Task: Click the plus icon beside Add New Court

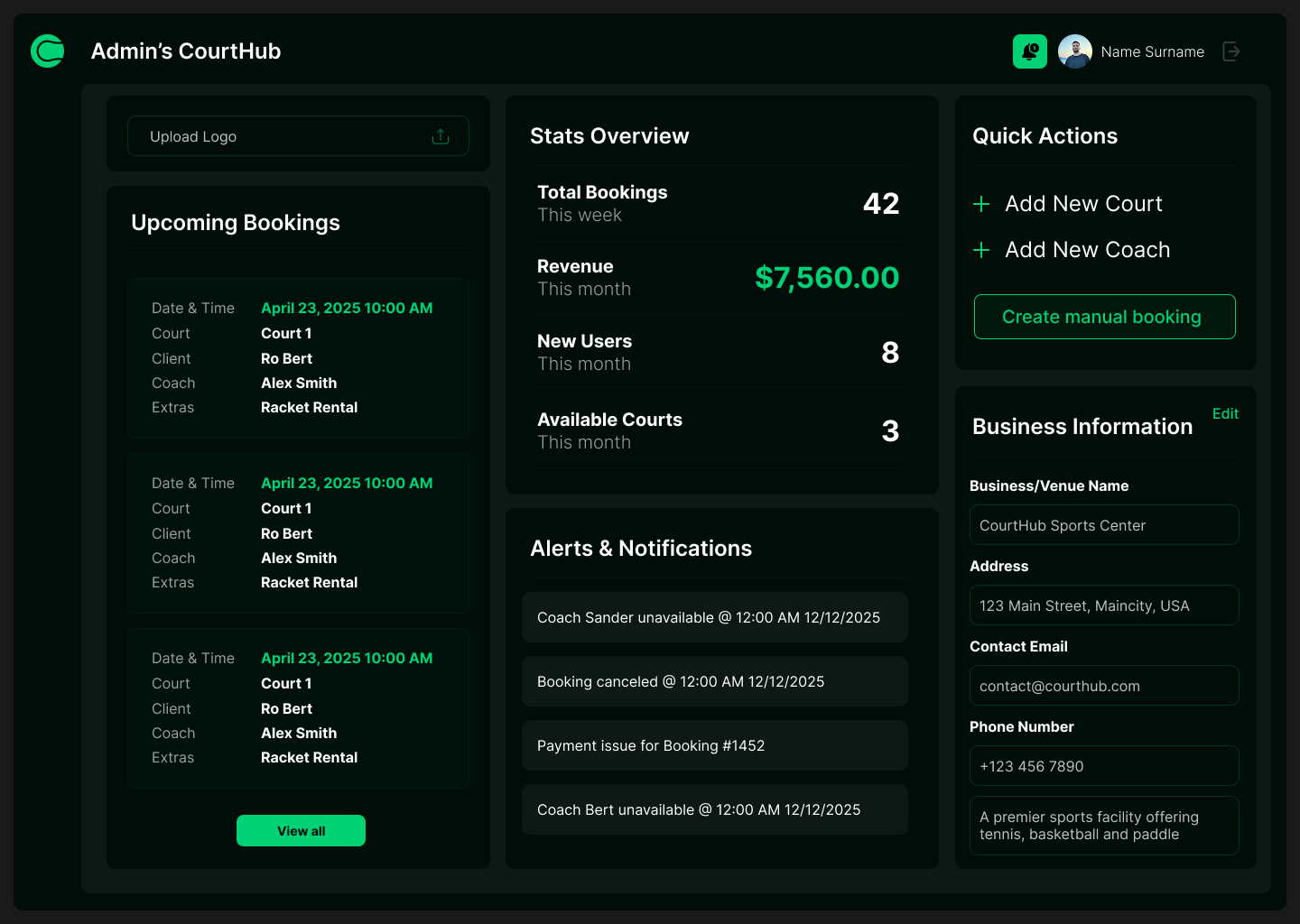Action: pos(981,204)
